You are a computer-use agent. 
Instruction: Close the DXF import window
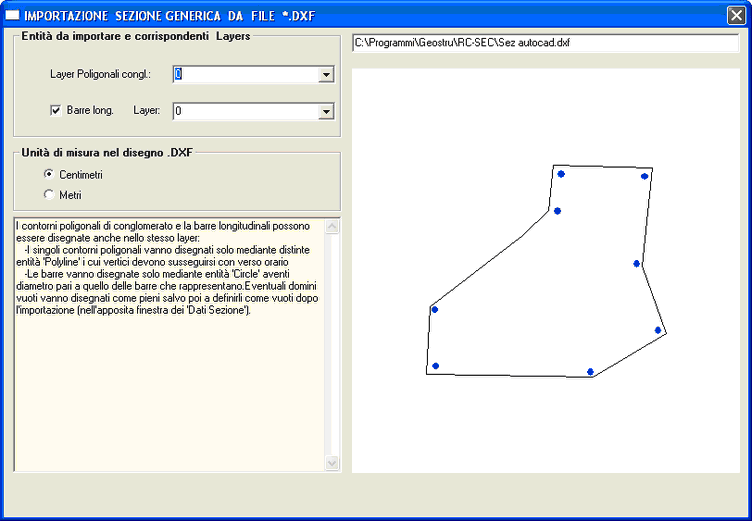(737, 15)
